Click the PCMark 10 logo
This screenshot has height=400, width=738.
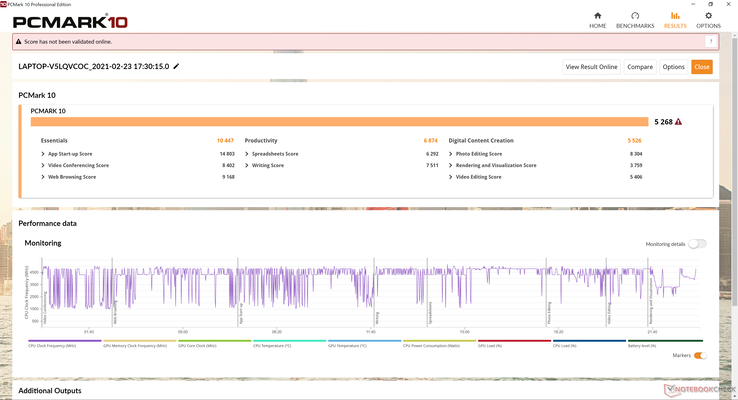click(60, 18)
